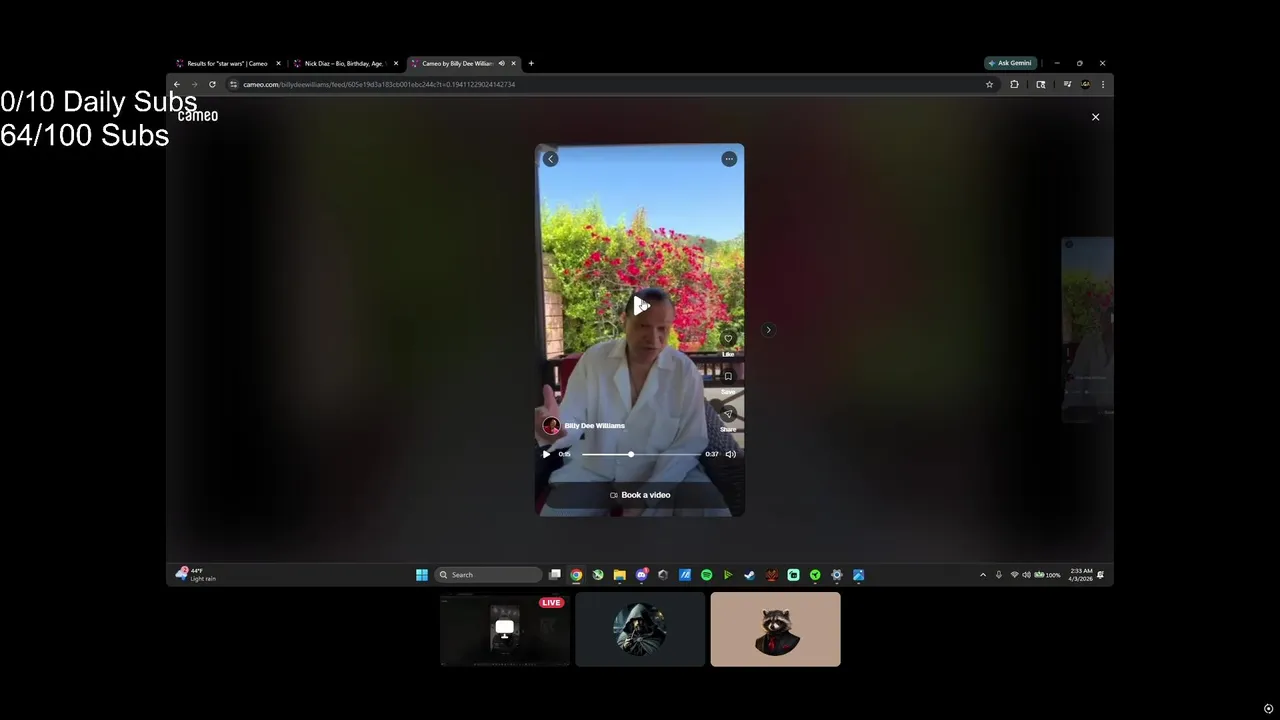Open Chrome from the taskbar
Viewport: 1280px width, 720px height.
point(577,575)
